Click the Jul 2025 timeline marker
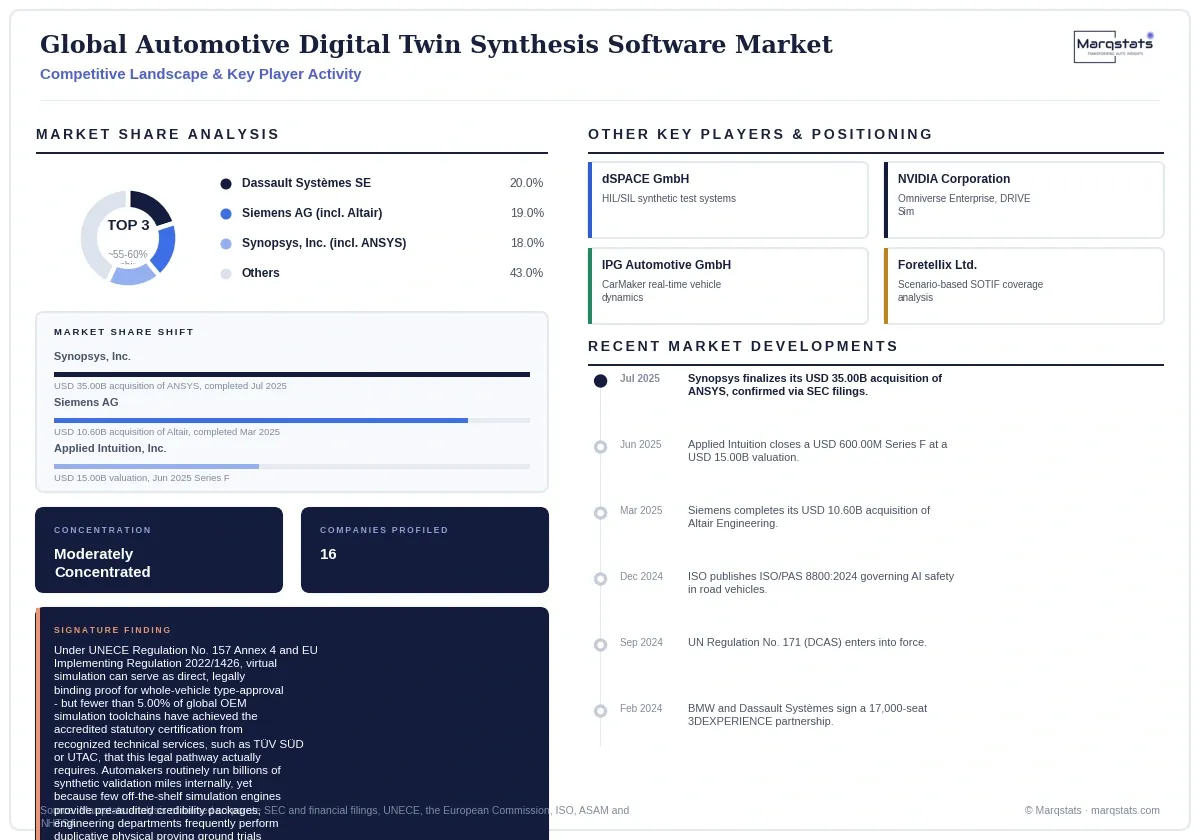Screen dimensions: 1200x840 (600, 381)
